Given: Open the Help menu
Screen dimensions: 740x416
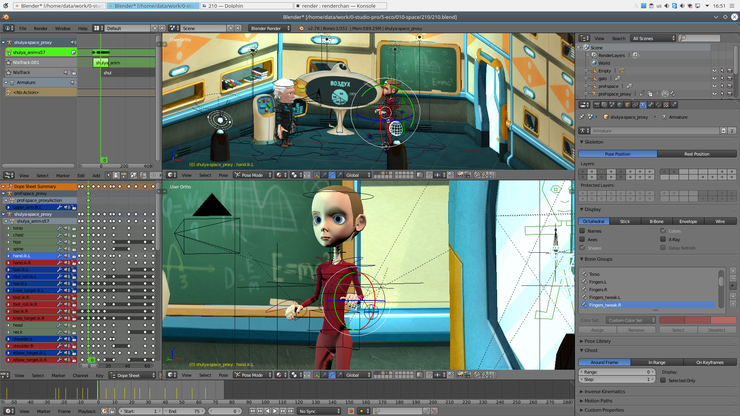Looking at the screenshot, I should pos(83,28).
